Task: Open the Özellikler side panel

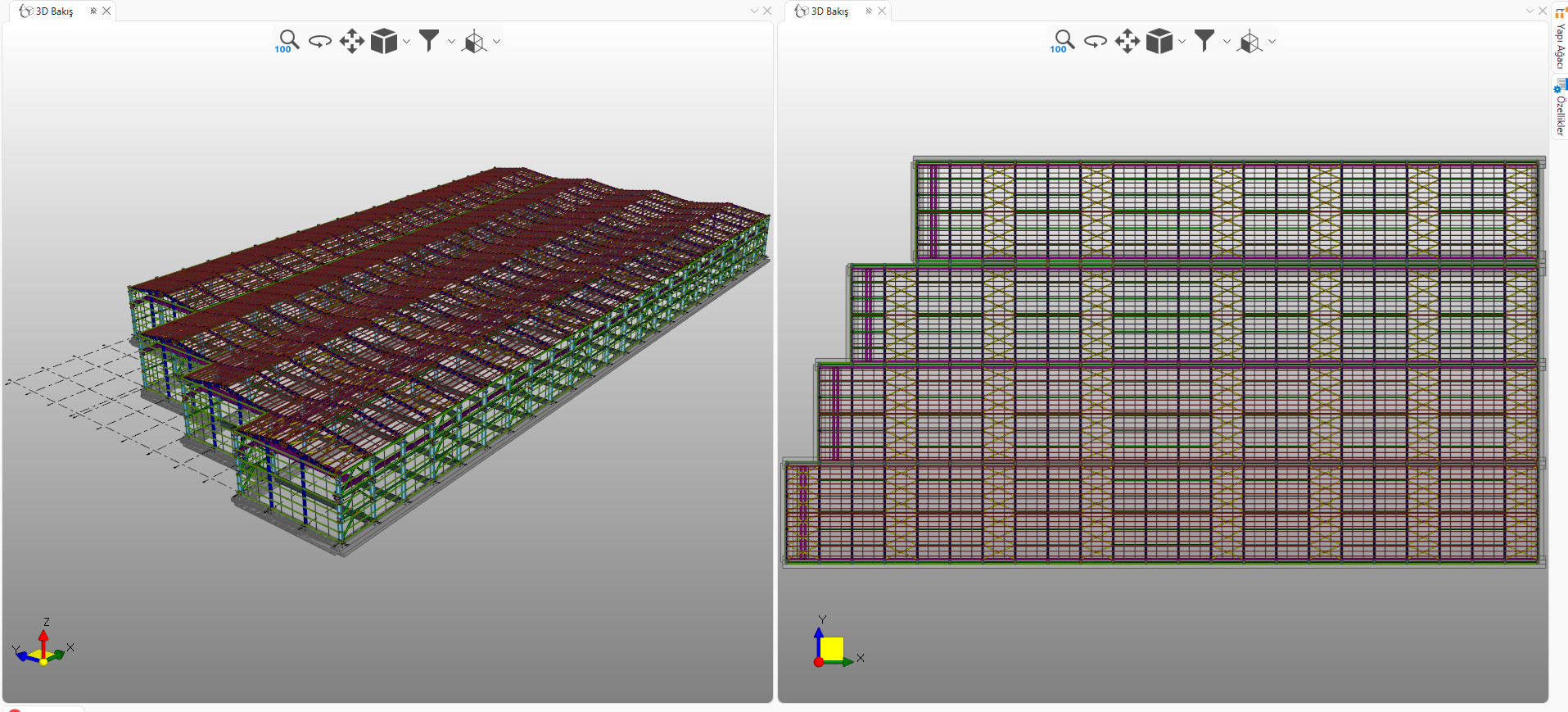Action: click(1560, 109)
